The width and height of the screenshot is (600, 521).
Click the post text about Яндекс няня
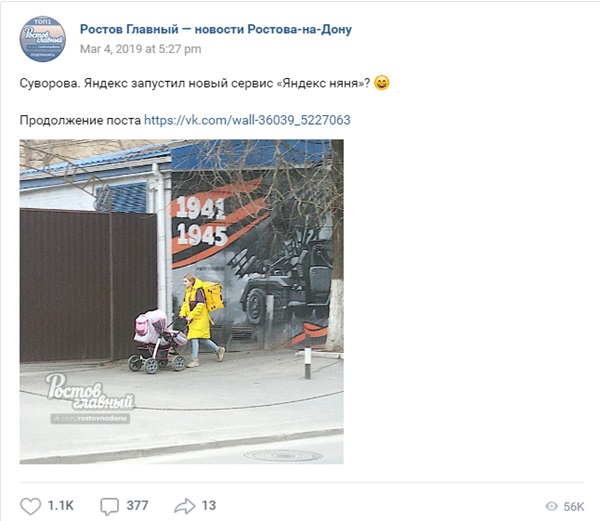(x=195, y=83)
